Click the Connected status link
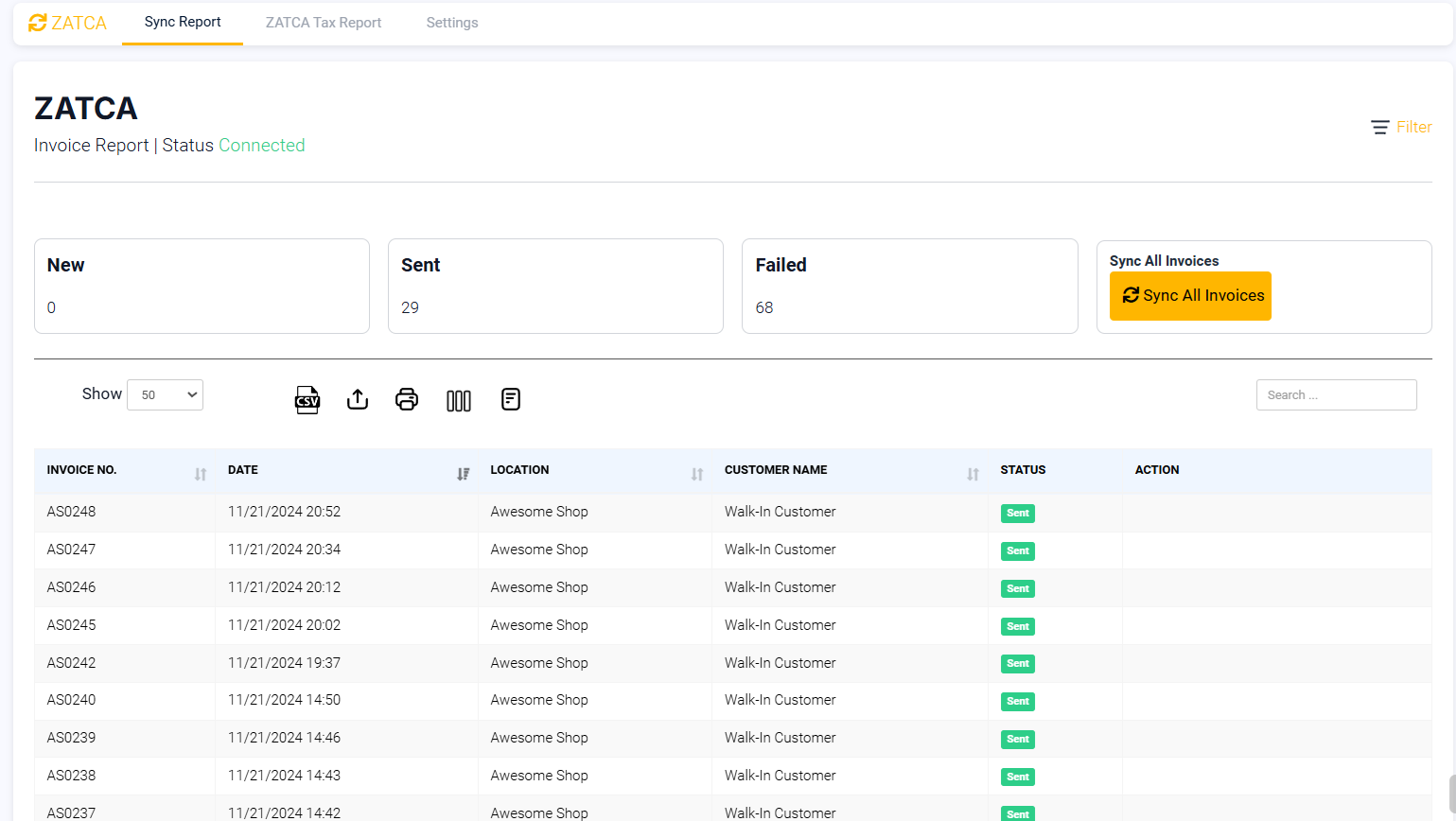Viewport: 1456px width, 821px height. (x=261, y=145)
